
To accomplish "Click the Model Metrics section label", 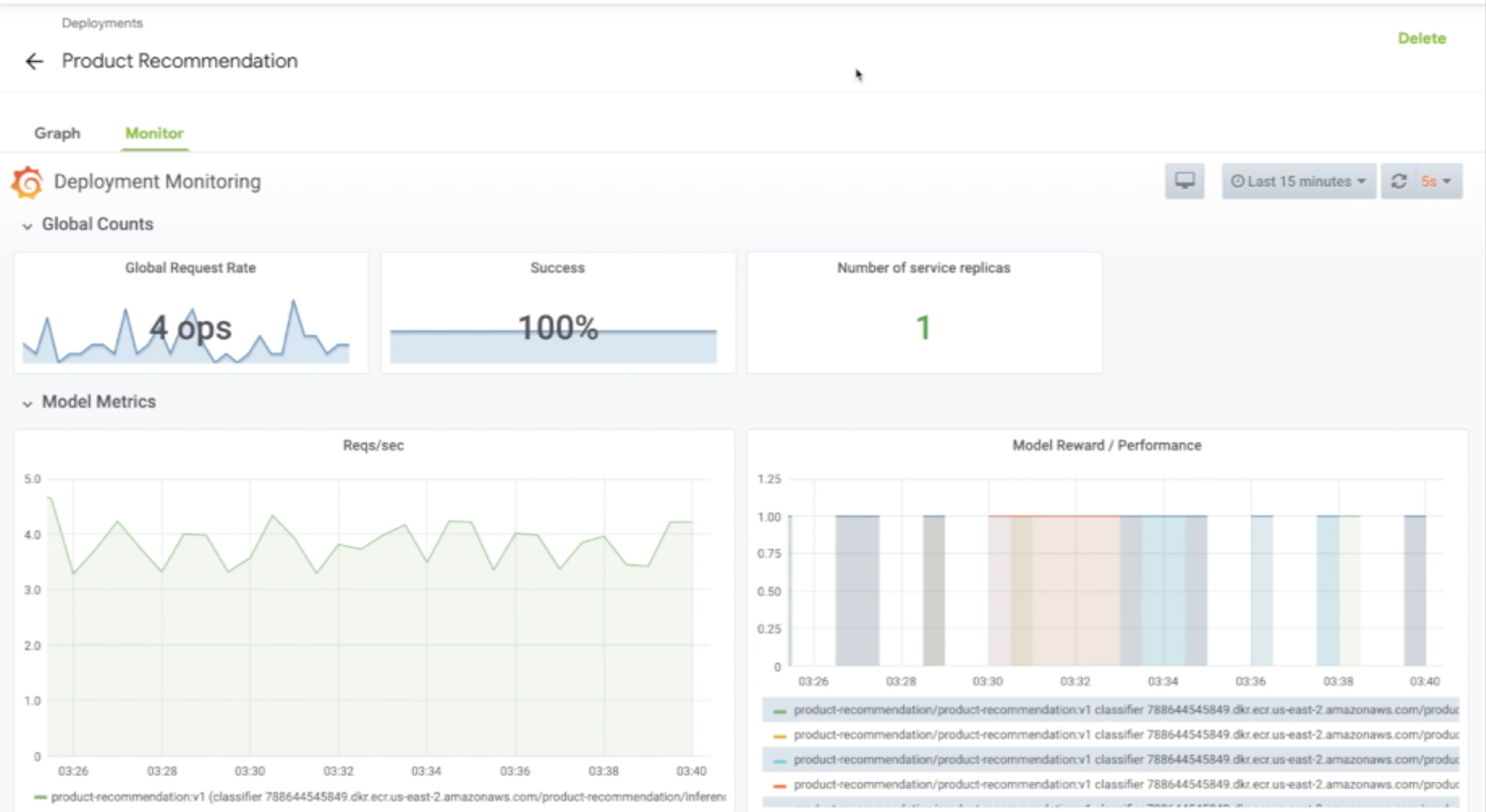I will click(x=99, y=402).
